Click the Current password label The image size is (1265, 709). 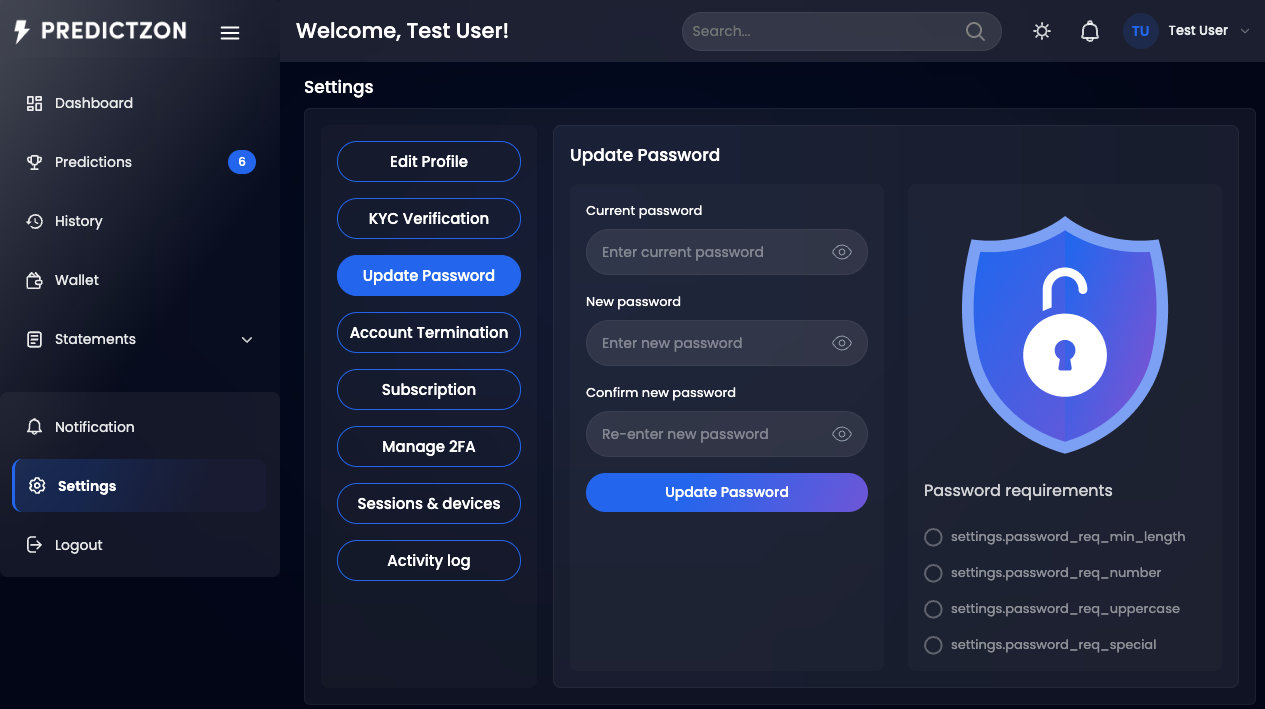[644, 211]
